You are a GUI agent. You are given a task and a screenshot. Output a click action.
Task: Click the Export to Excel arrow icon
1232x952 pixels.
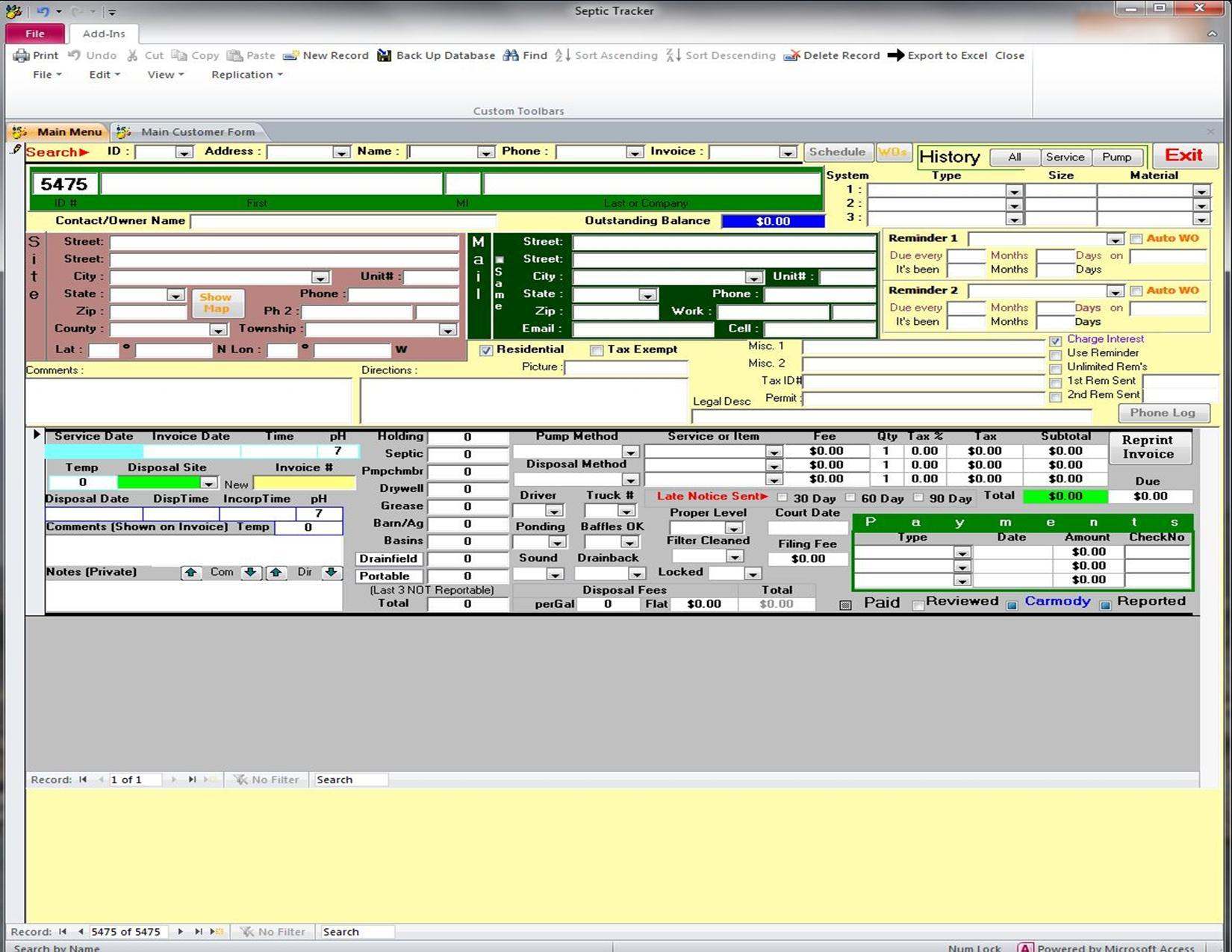(895, 55)
